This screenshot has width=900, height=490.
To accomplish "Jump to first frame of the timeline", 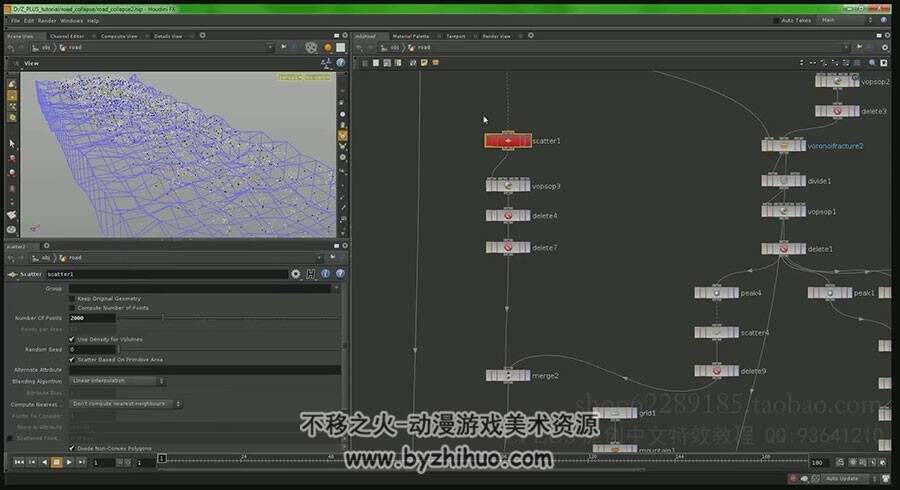I will click(x=19, y=461).
